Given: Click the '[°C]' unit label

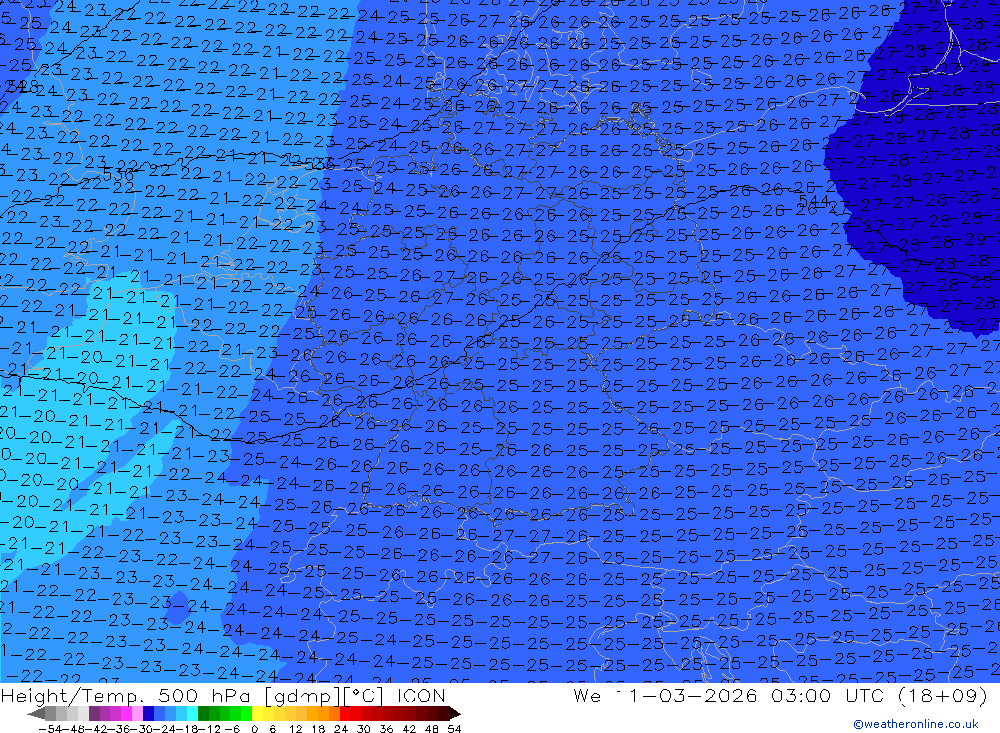Looking at the screenshot, I should (364, 696).
